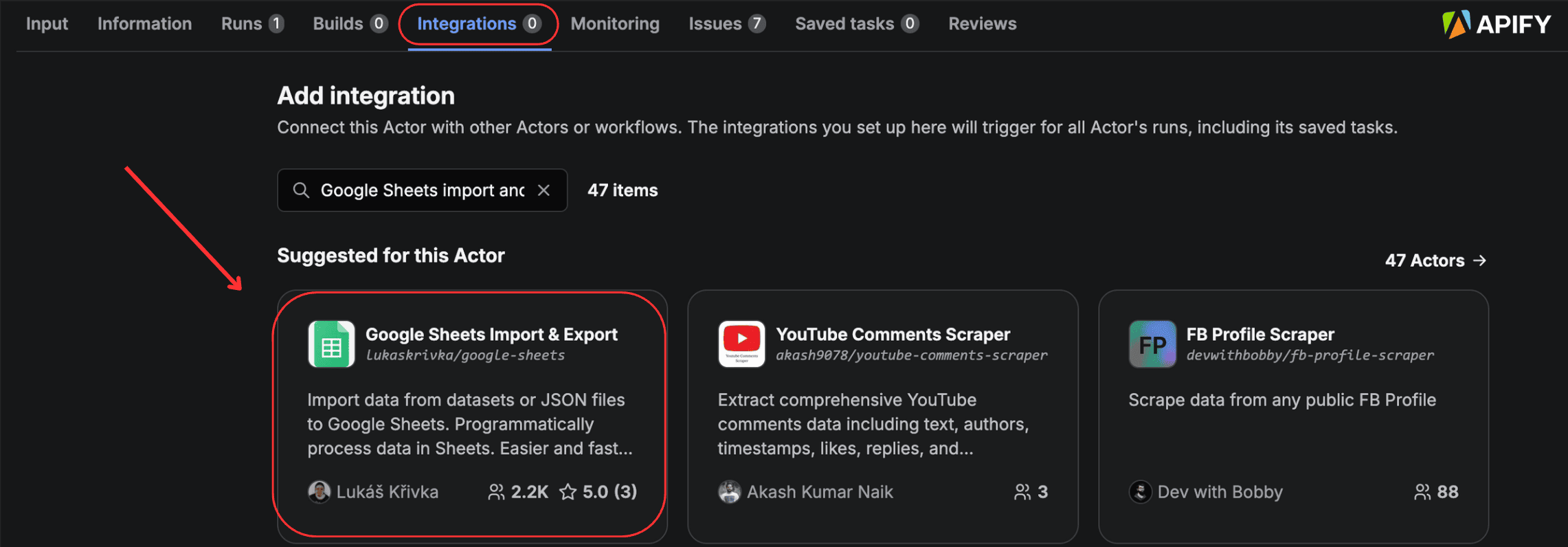The height and width of the screenshot is (547, 1568).
Task: Click the Apify logo
Action: (x=1496, y=25)
